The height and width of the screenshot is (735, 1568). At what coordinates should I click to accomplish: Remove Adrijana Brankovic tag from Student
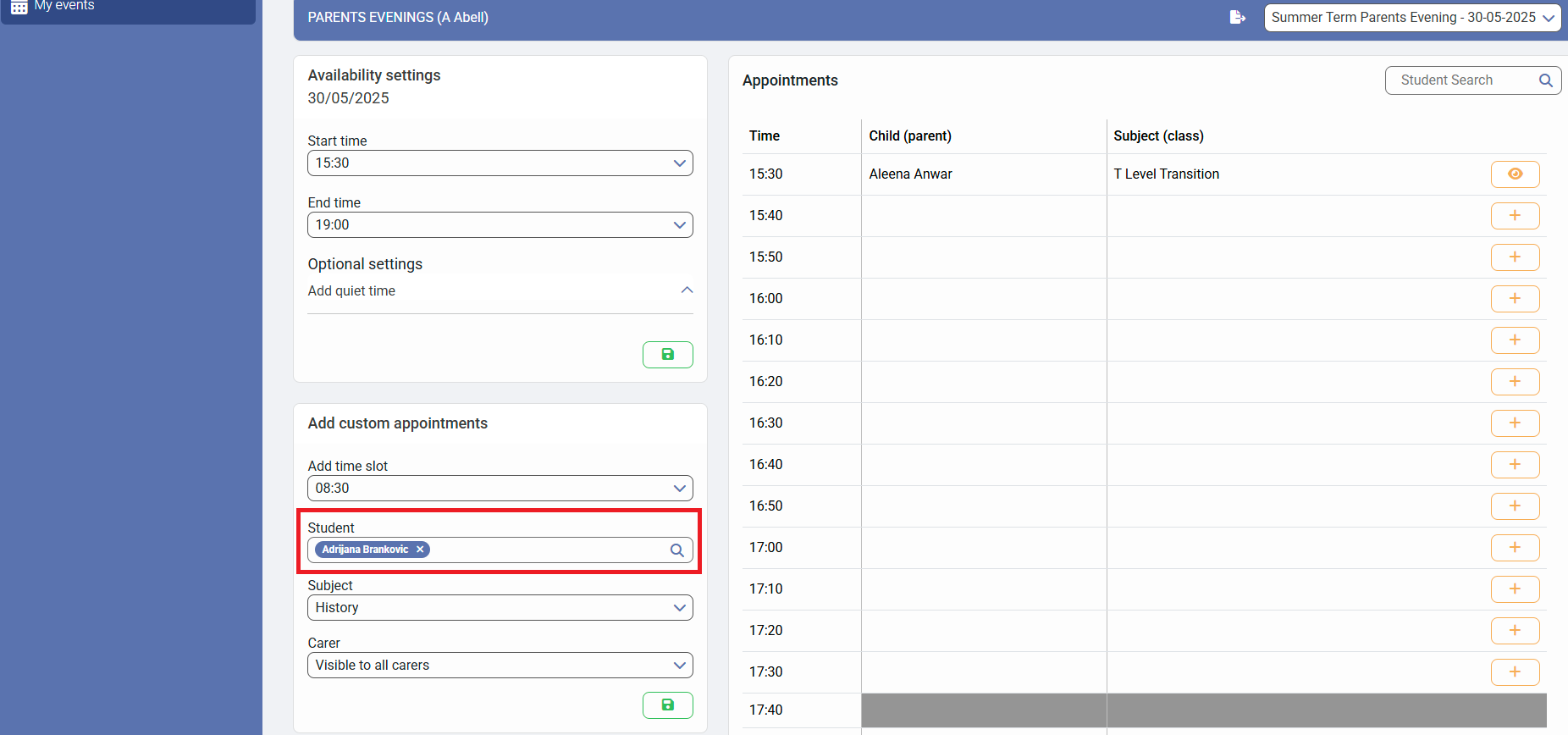click(420, 550)
